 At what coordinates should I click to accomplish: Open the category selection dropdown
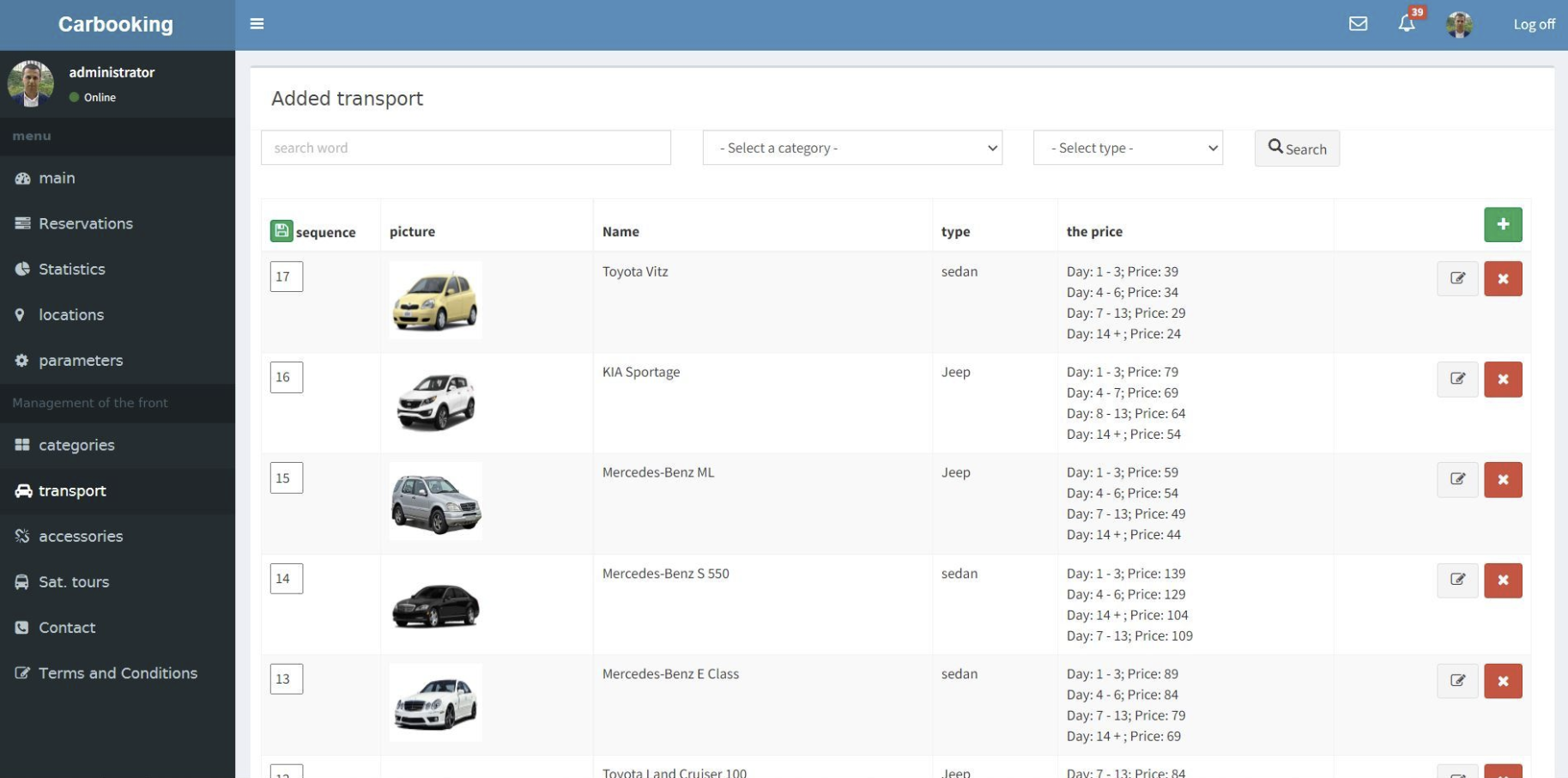coord(851,148)
